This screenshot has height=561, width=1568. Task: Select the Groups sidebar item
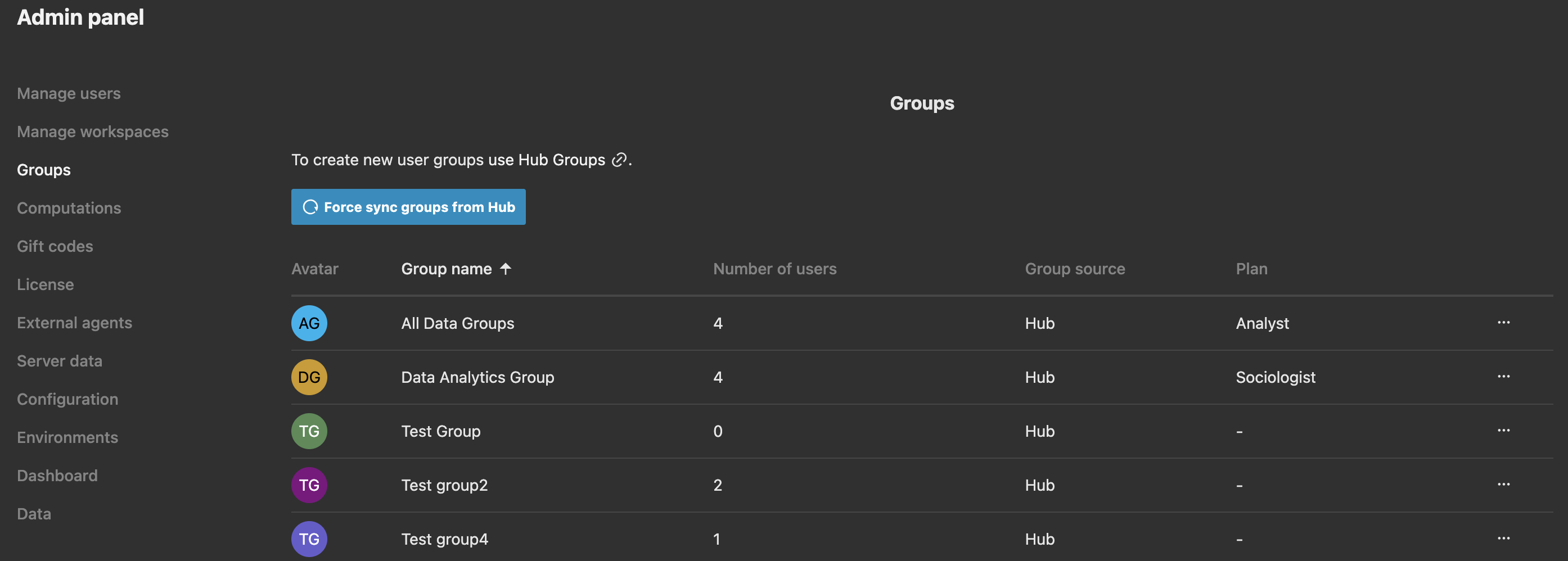(x=43, y=170)
